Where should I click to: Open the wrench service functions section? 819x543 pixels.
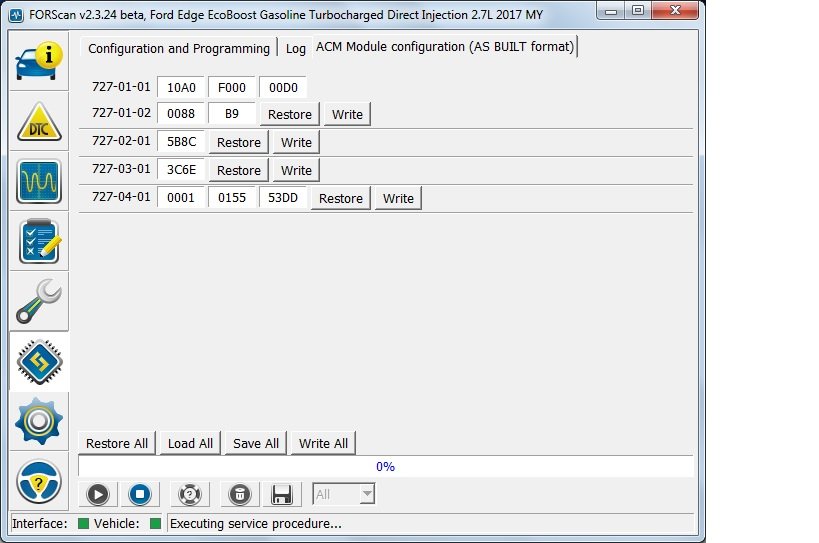pyautogui.click(x=39, y=301)
